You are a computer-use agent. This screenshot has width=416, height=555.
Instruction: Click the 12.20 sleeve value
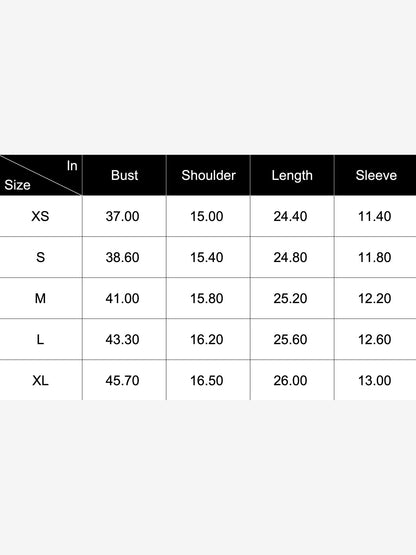click(374, 298)
